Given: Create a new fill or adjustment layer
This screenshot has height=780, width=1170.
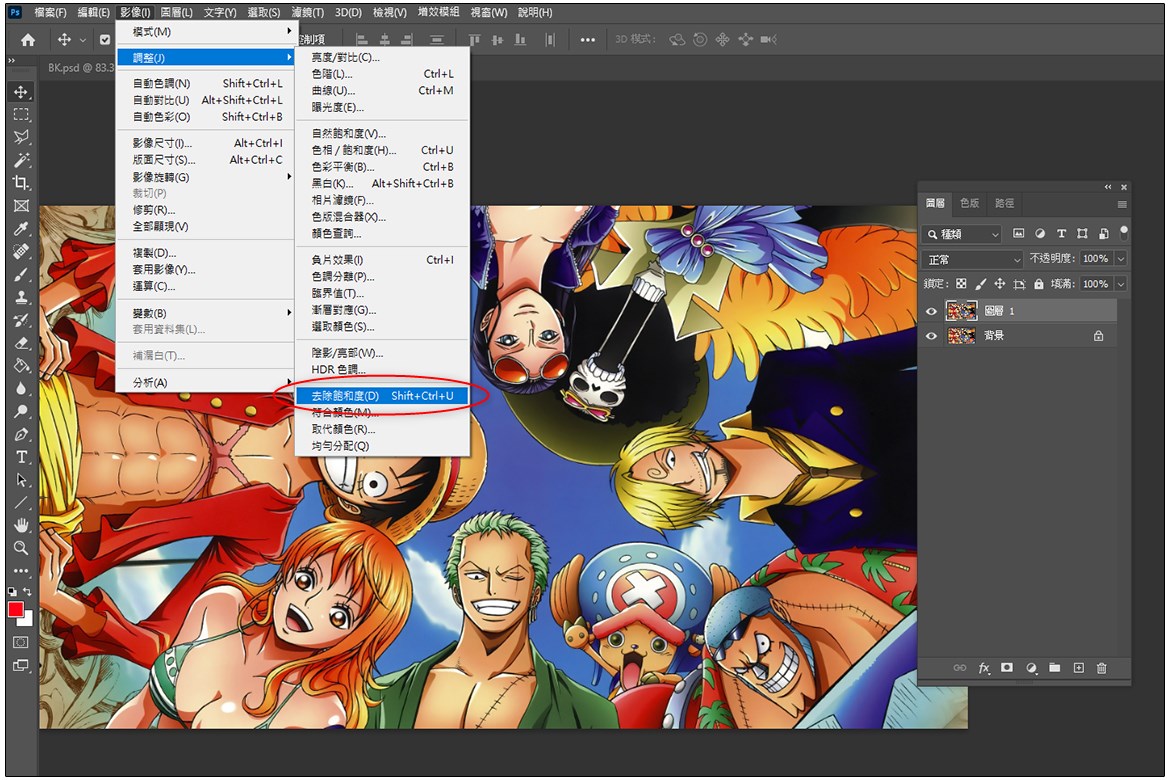Looking at the screenshot, I should [1031, 668].
